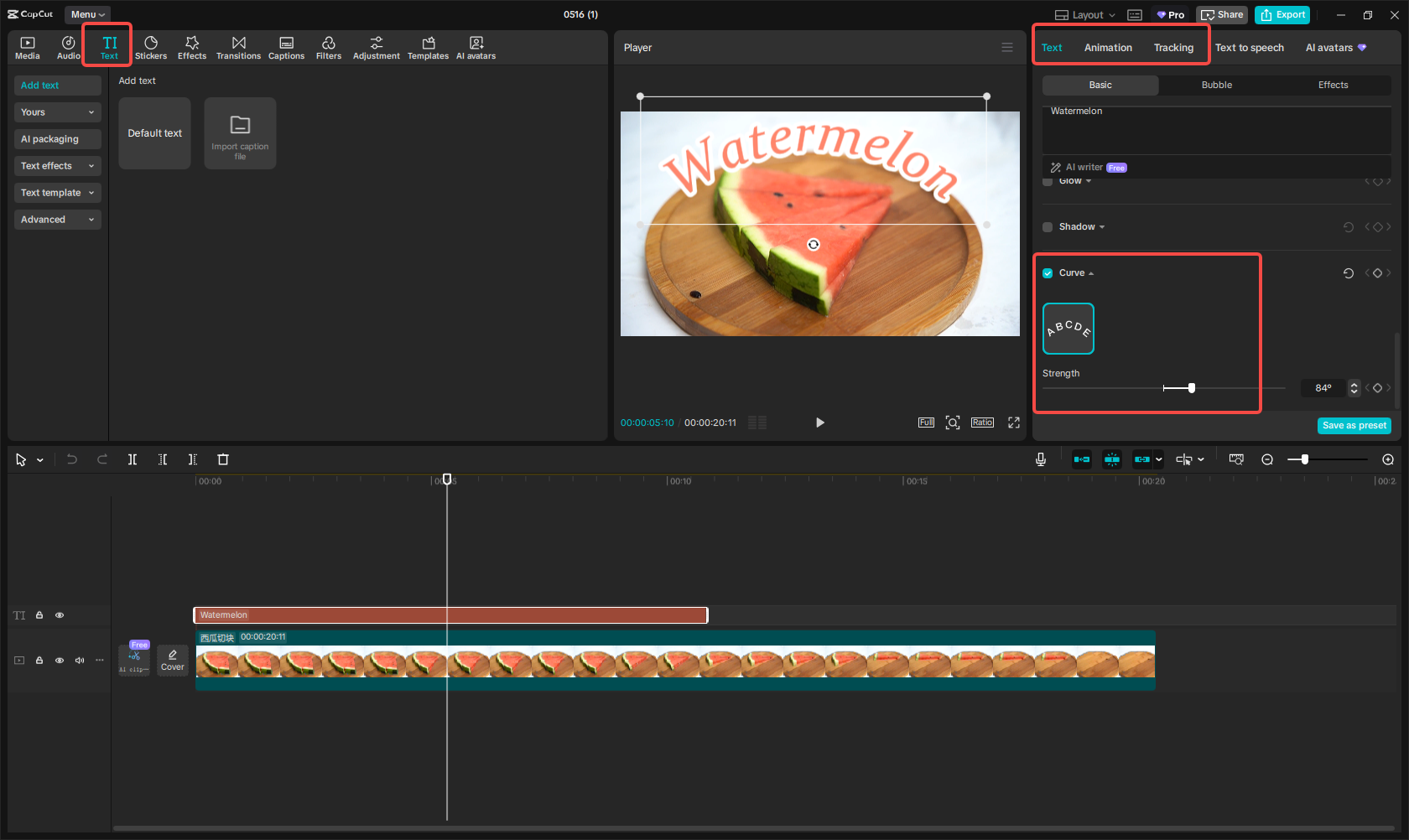Viewport: 1409px width, 840px height.
Task: Activate the split tool in the timeline toolbar
Action: [x=132, y=459]
